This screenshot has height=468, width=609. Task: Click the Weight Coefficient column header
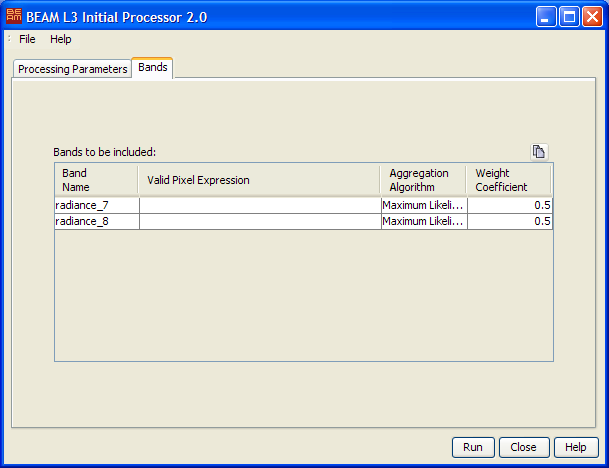click(509, 180)
